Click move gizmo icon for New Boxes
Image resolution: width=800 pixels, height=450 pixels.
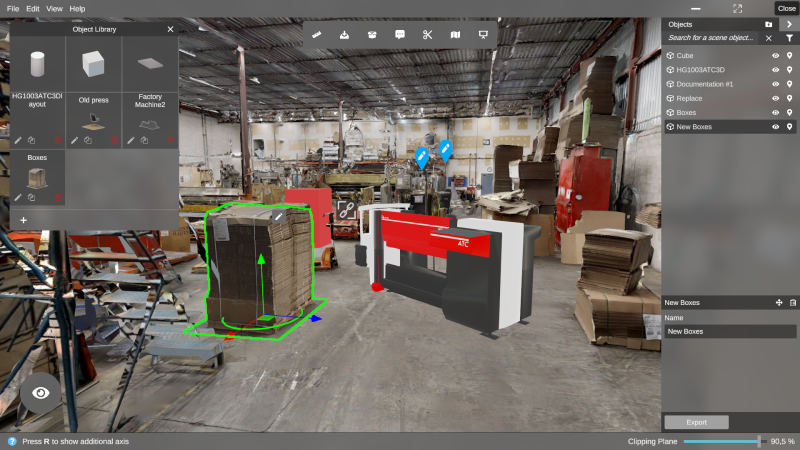(779, 303)
